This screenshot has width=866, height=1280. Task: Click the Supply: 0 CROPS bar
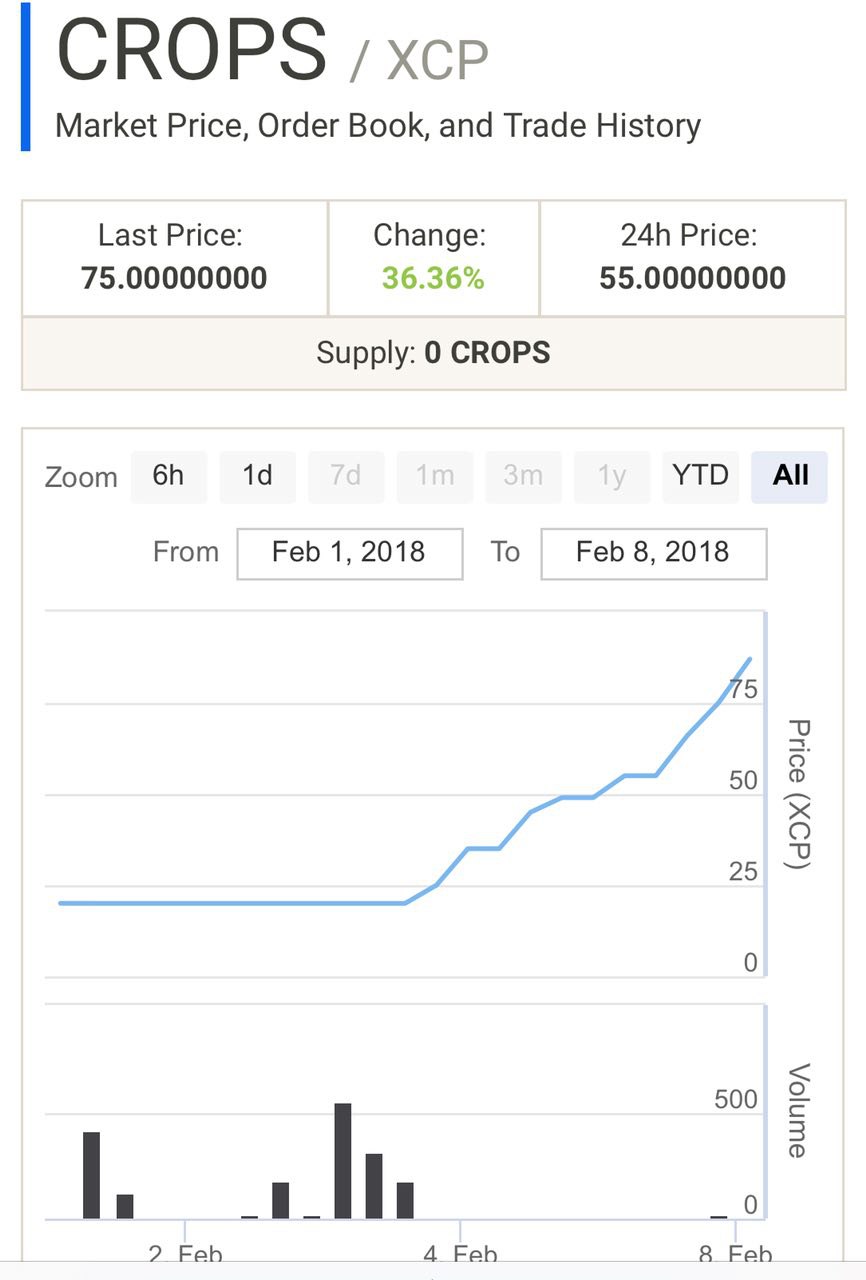(433, 353)
